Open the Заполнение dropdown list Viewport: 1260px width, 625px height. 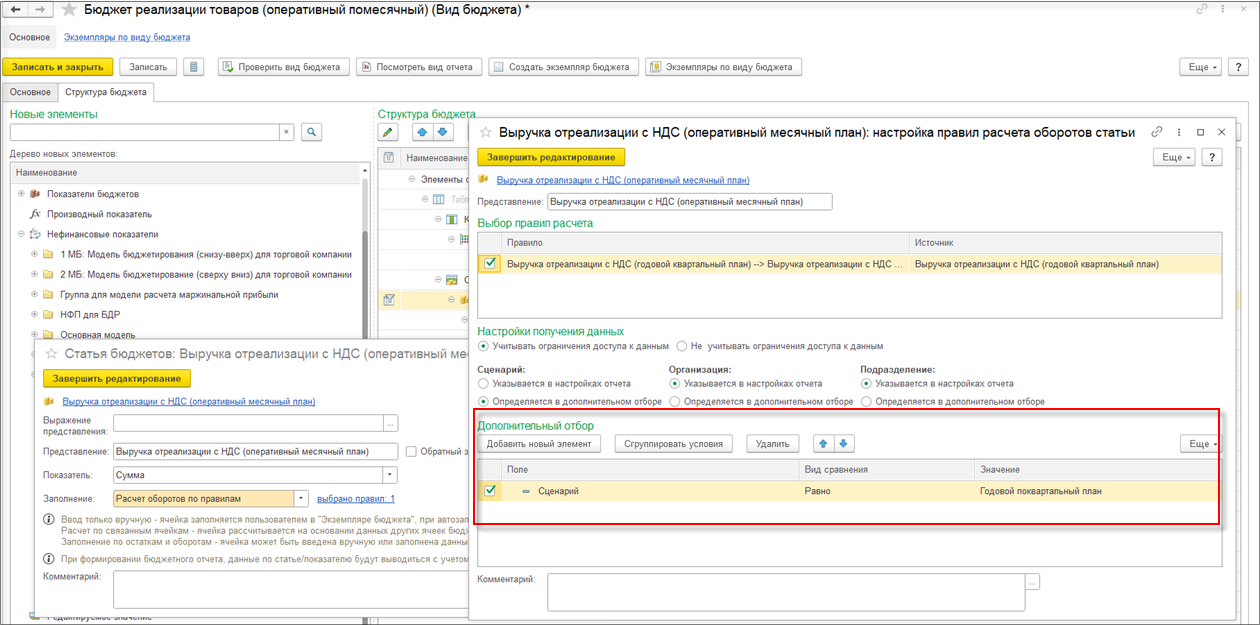click(x=301, y=498)
